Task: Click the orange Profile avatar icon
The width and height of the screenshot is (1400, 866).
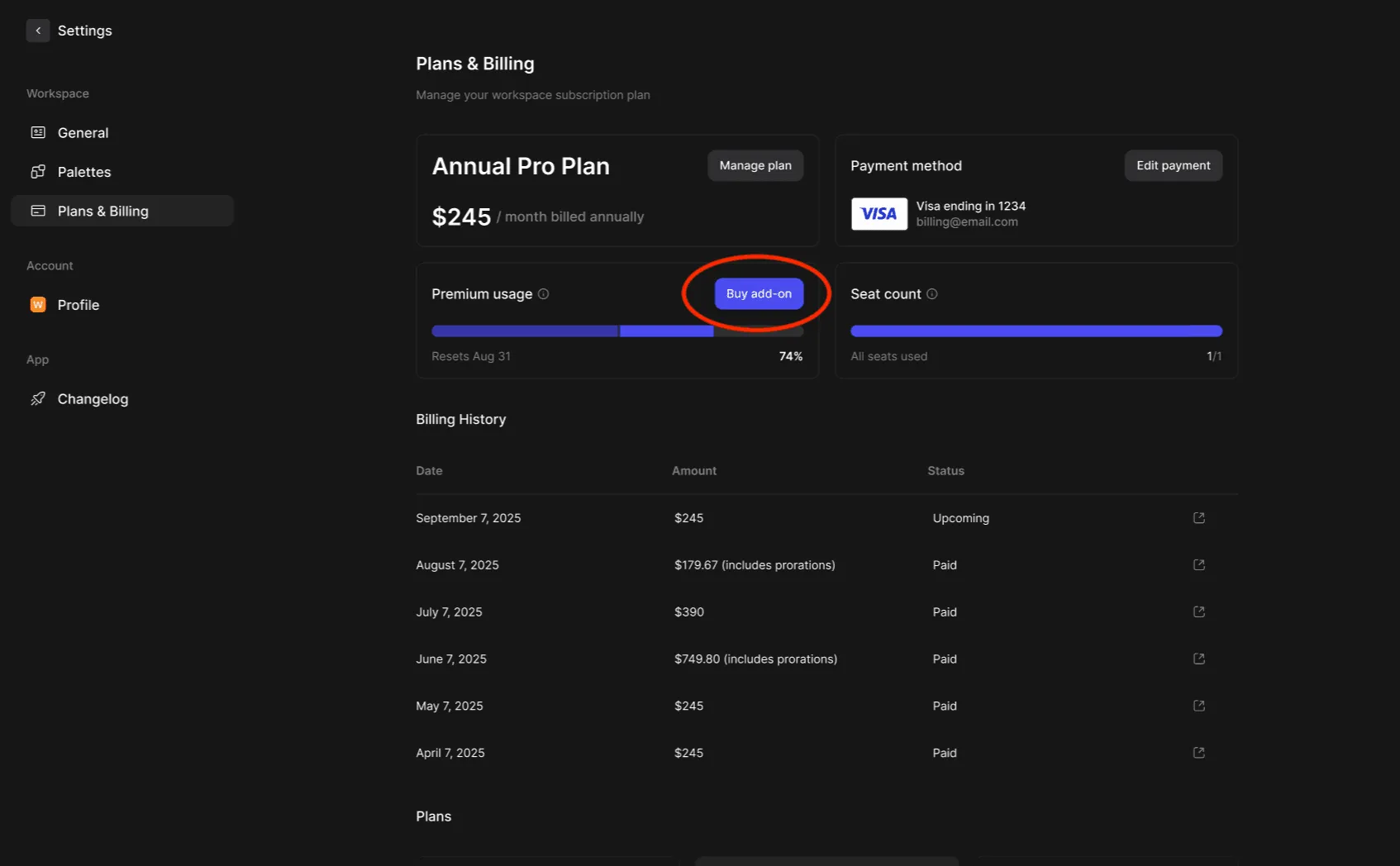Action: [38, 305]
